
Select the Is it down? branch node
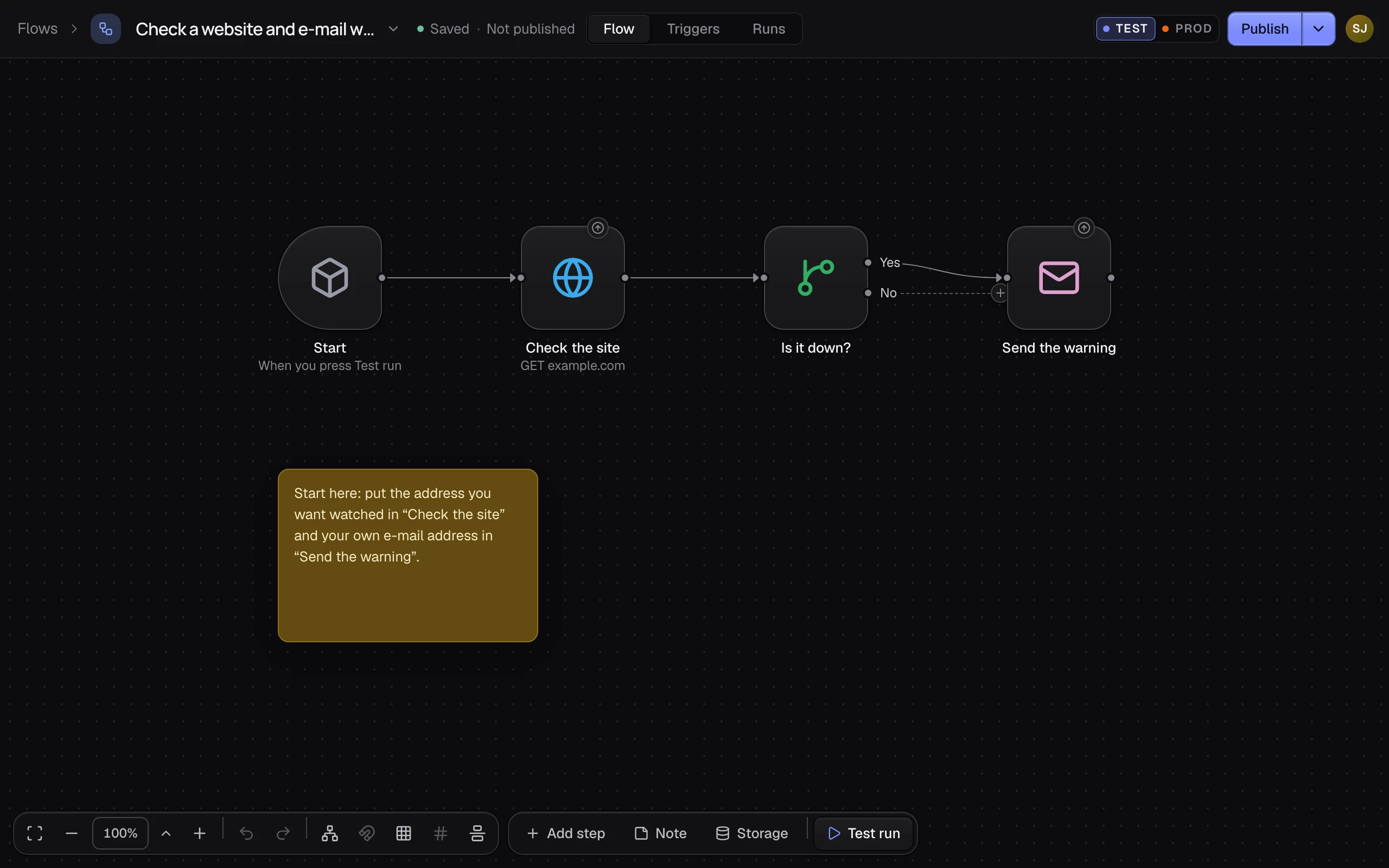(x=815, y=278)
